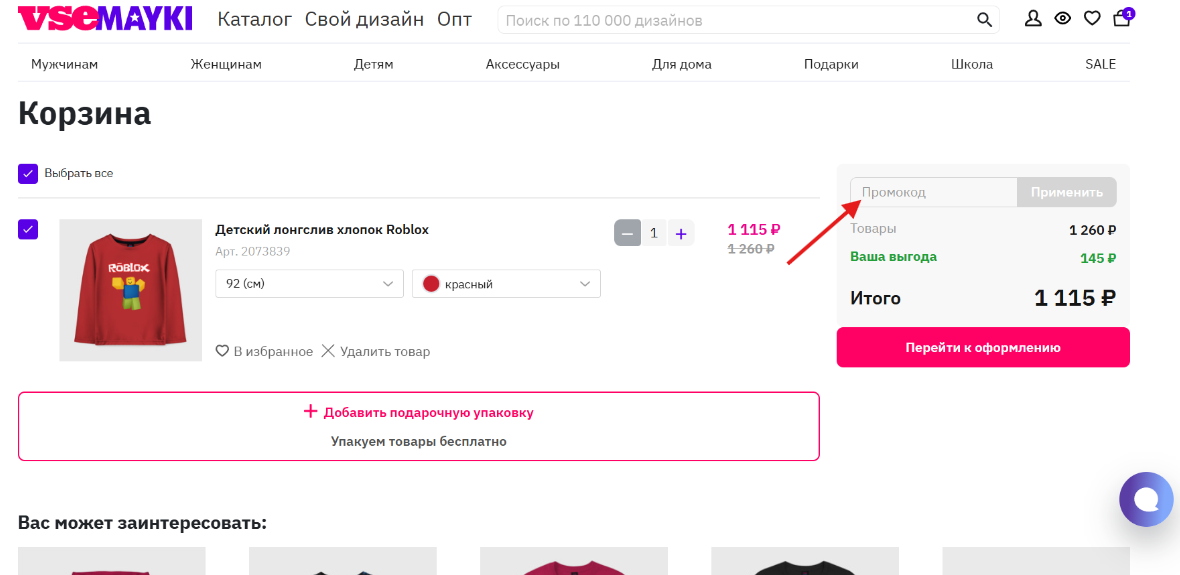1180x575 pixels.
Task: Click the search magnifier icon
Action: coord(985,20)
